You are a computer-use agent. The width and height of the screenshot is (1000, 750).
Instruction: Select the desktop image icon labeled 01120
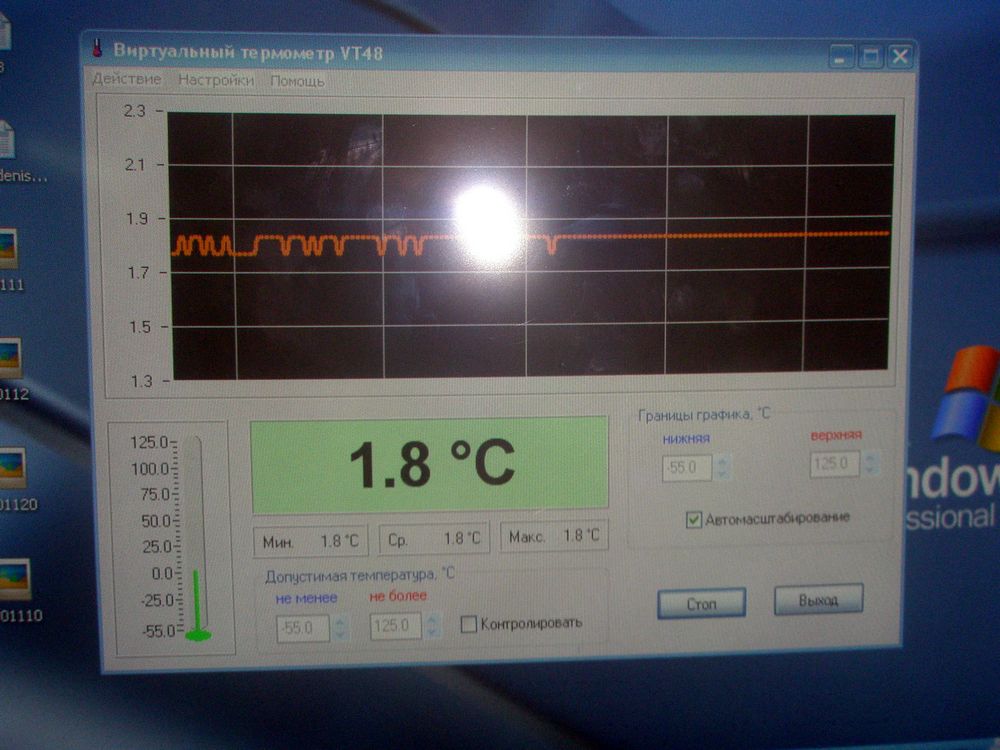[10, 467]
